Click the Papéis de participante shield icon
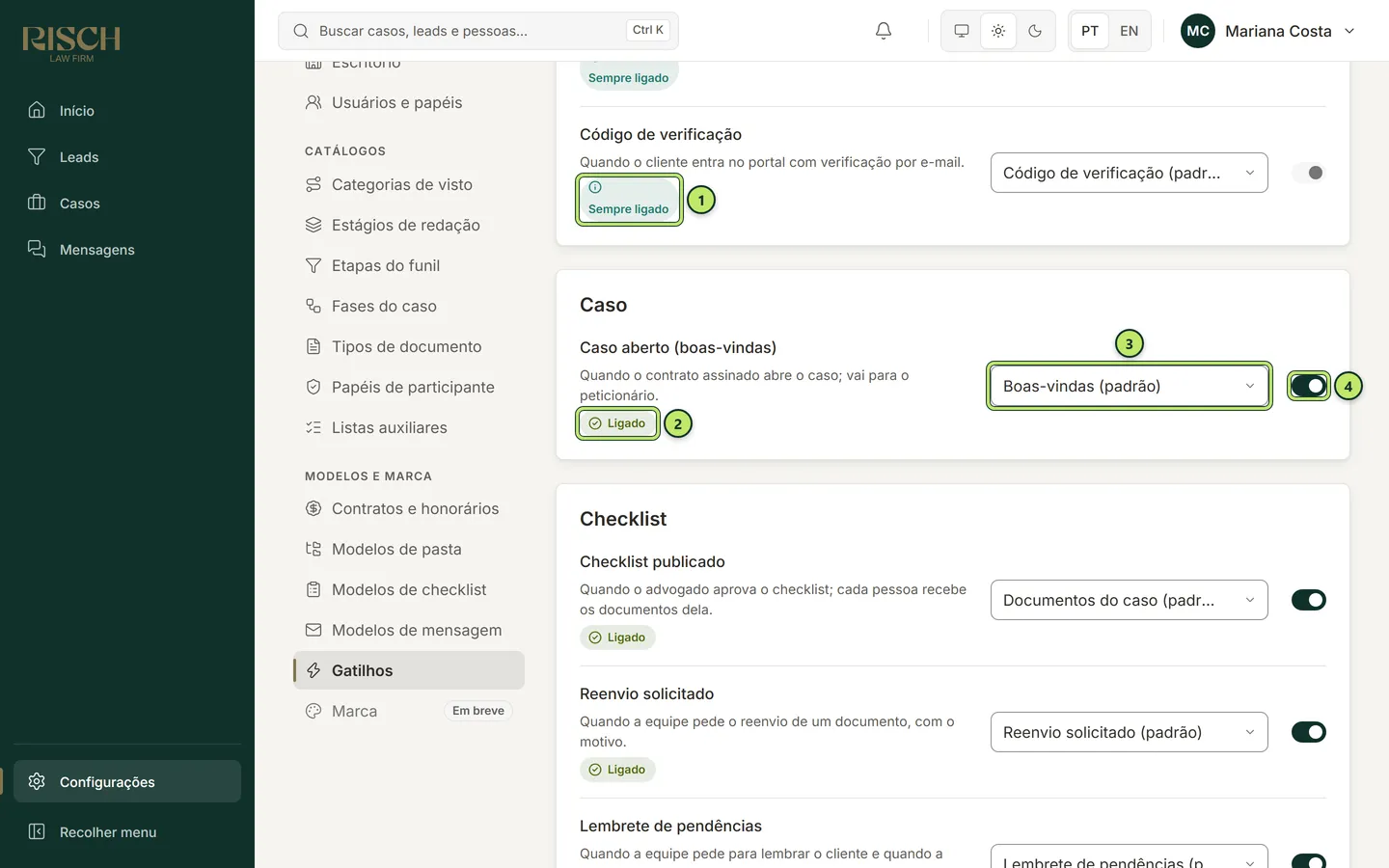 [x=313, y=387]
